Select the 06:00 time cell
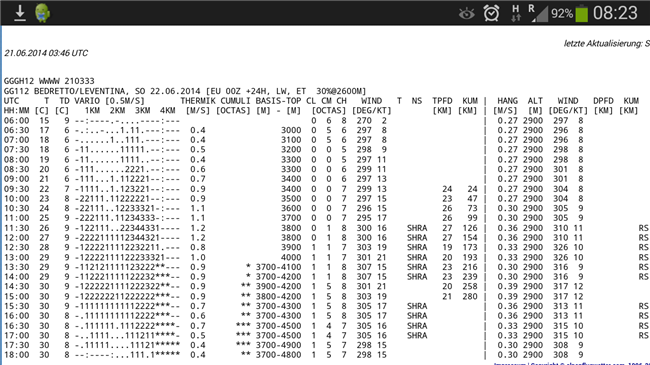Viewport: 650px width, 365px height. (x=17, y=121)
